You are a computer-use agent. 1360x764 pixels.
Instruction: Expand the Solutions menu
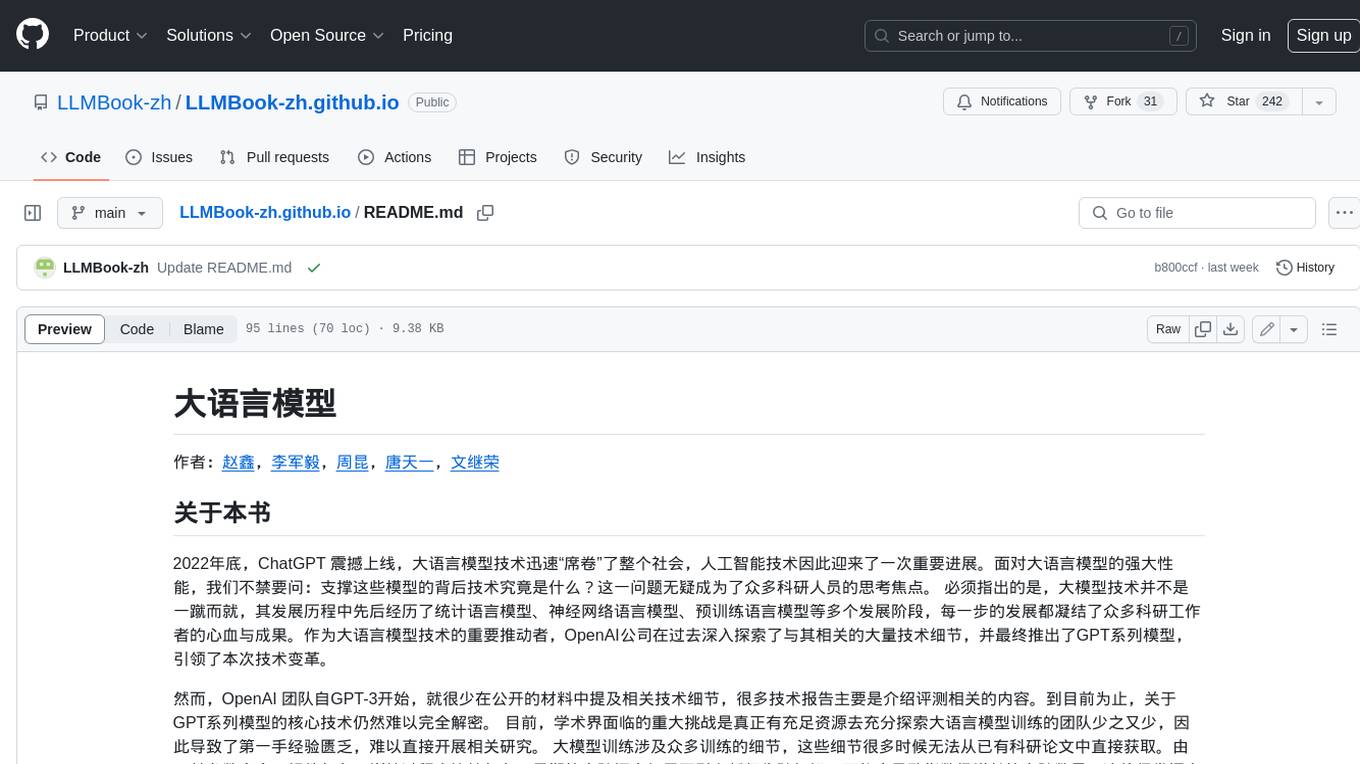[208, 35]
